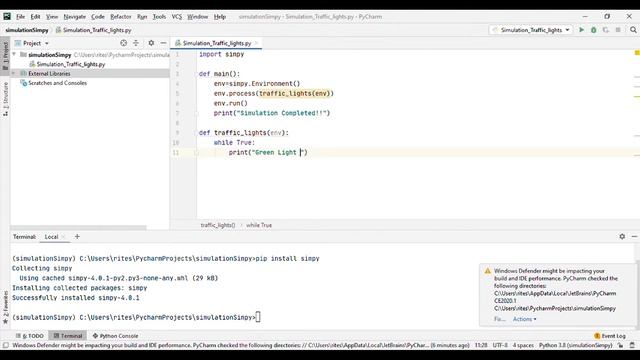Toggle the Structure side tool tab
This screenshot has width=640, height=360.
coord(5,99)
